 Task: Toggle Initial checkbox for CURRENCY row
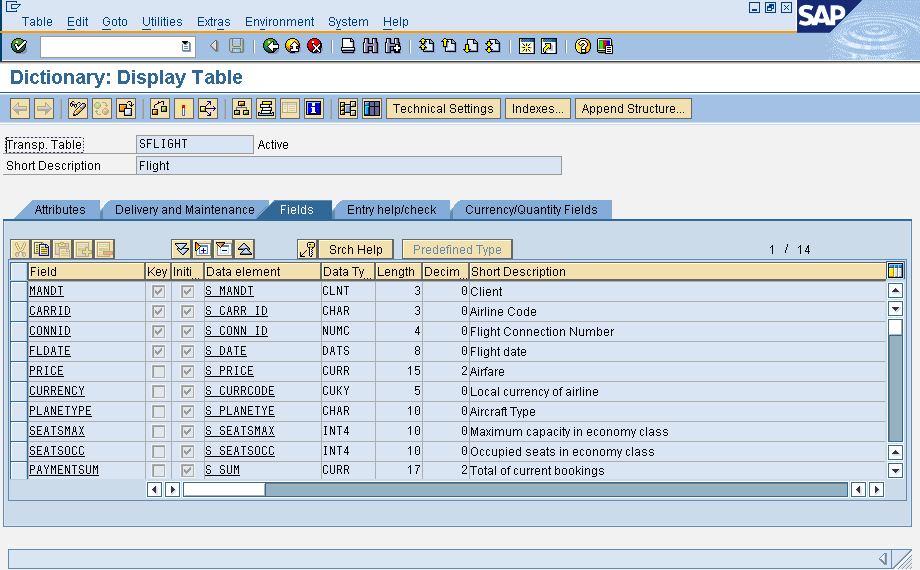tap(187, 391)
